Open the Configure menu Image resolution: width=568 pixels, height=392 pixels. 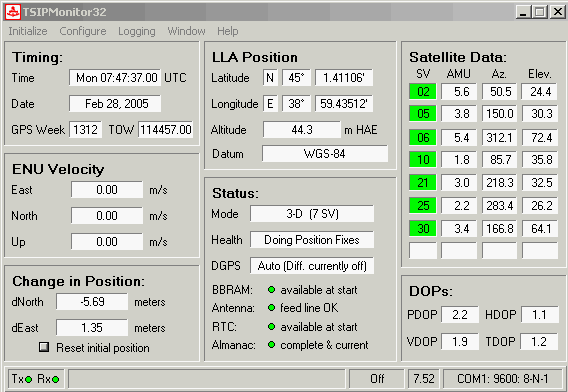tap(83, 31)
